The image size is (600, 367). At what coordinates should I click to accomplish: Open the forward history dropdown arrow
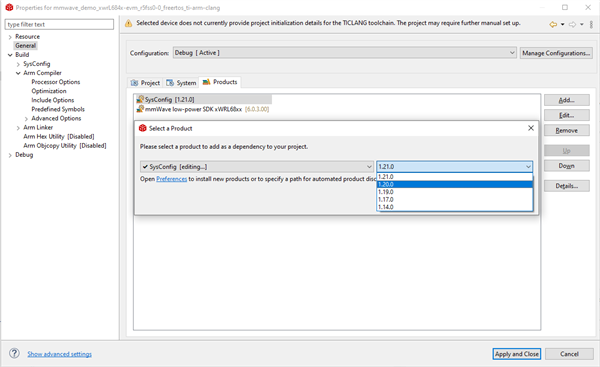point(581,24)
